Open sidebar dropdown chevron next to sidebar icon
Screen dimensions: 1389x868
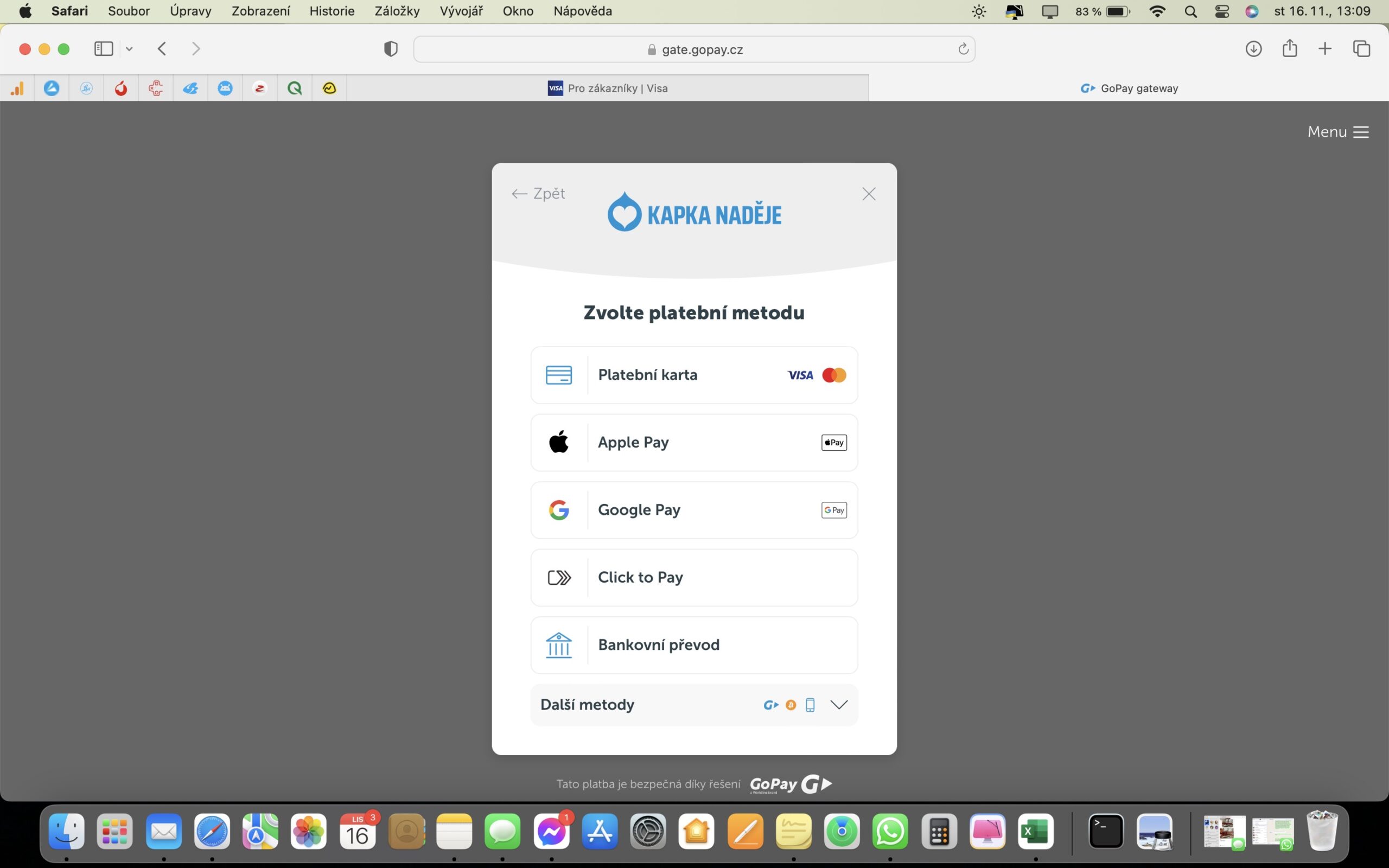coord(129,49)
